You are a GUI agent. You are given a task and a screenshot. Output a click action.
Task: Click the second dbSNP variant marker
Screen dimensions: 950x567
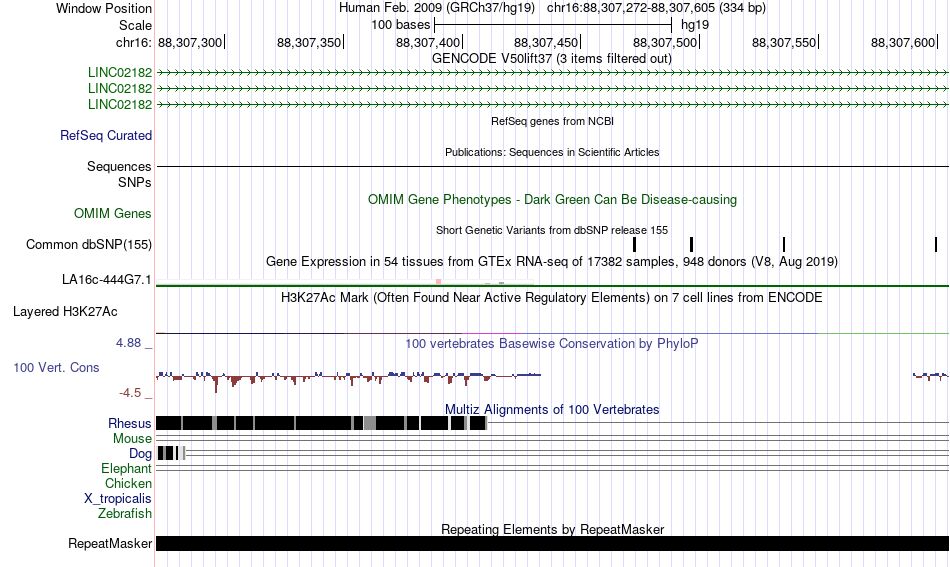click(x=691, y=245)
